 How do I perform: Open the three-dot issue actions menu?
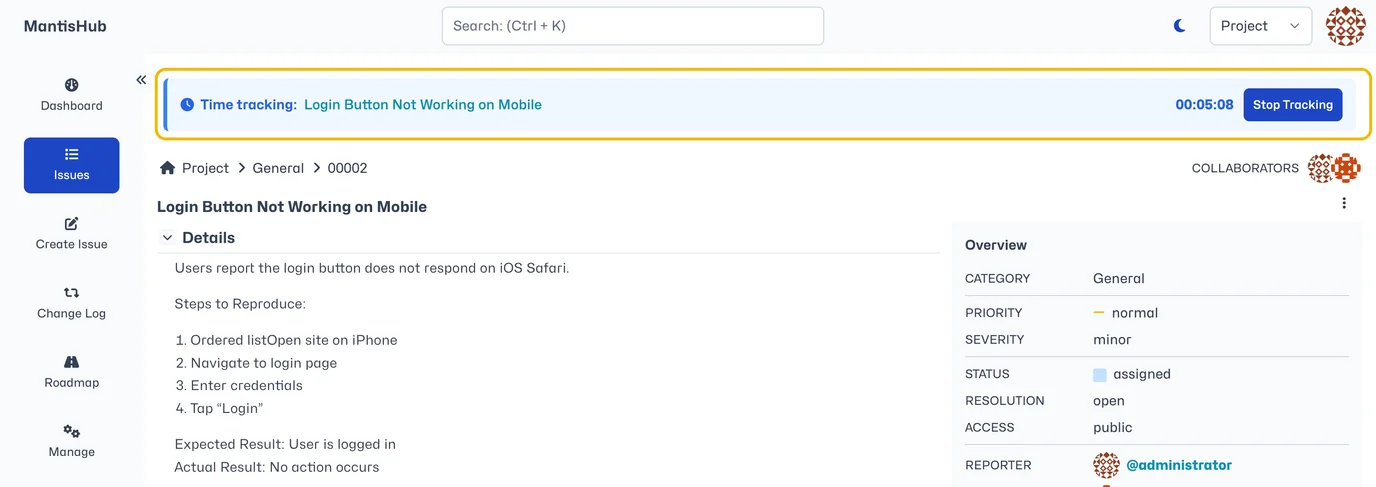1344,203
